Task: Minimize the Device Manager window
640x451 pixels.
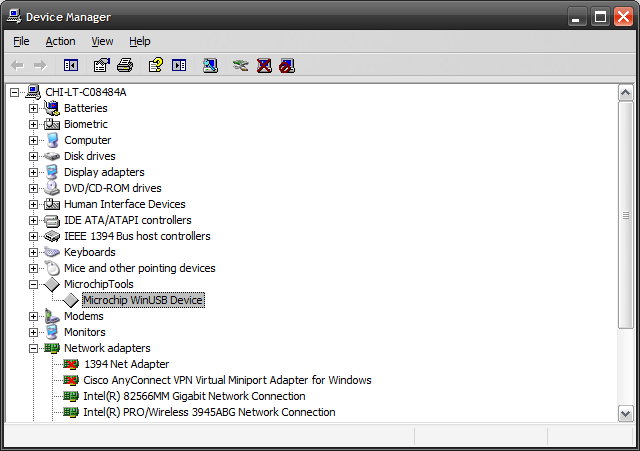Action: tap(576, 17)
